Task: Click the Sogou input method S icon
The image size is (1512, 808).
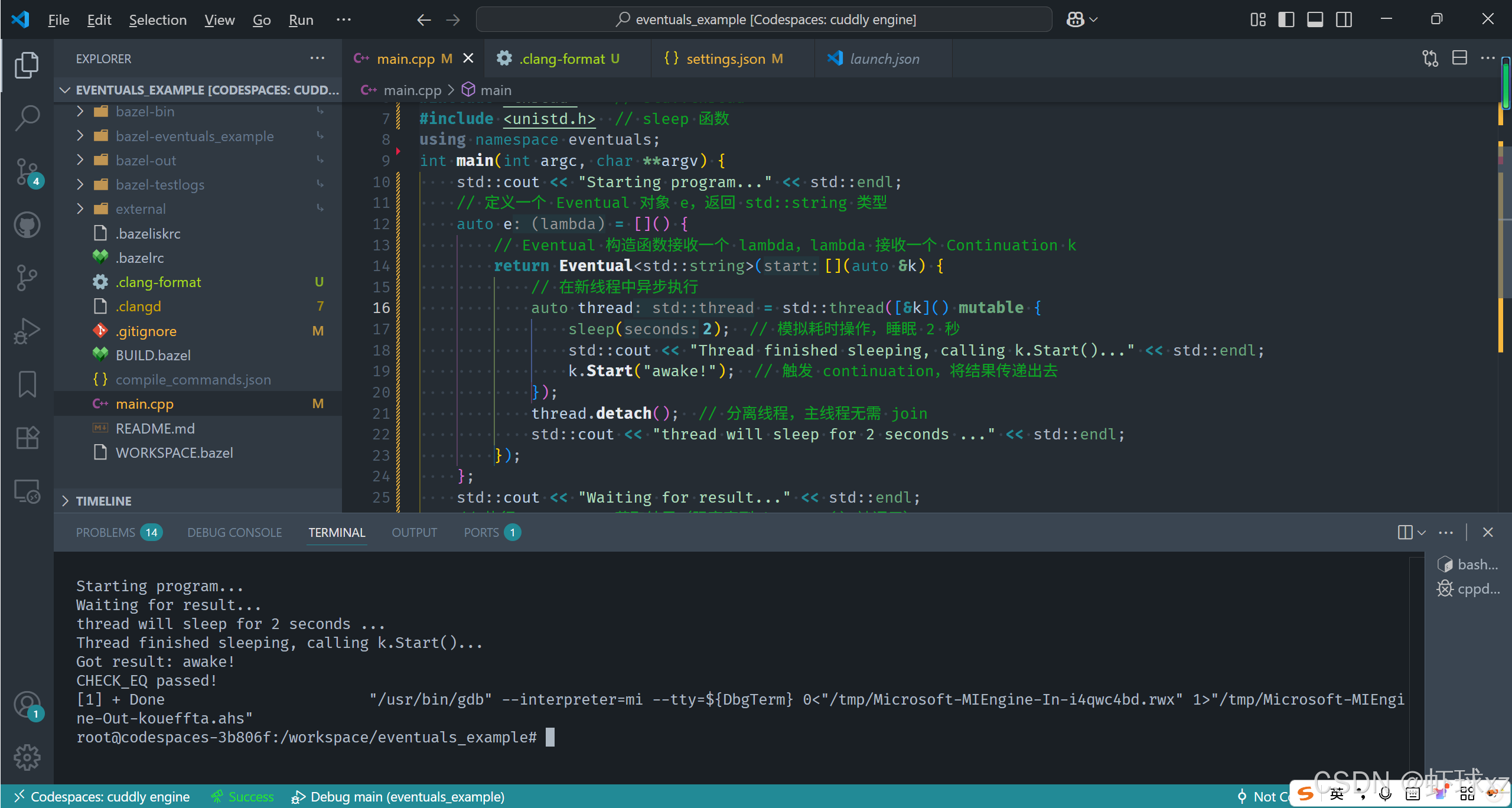Action: click(1306, 794)
